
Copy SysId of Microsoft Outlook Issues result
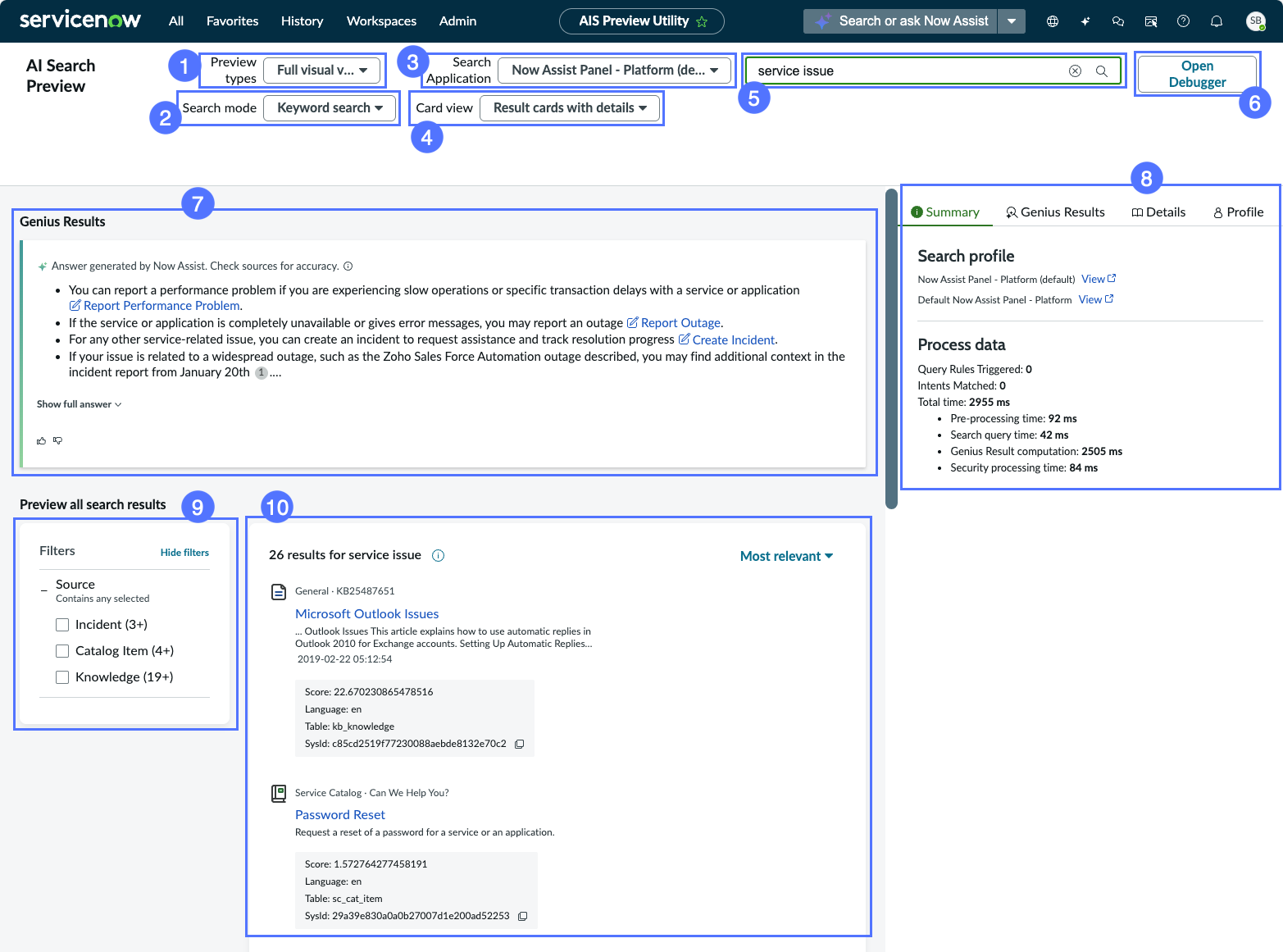[x=519, y=744]
